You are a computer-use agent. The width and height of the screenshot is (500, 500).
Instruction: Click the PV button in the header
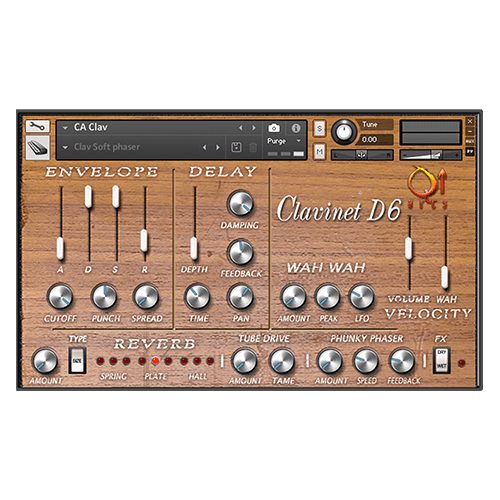(470, 152)
